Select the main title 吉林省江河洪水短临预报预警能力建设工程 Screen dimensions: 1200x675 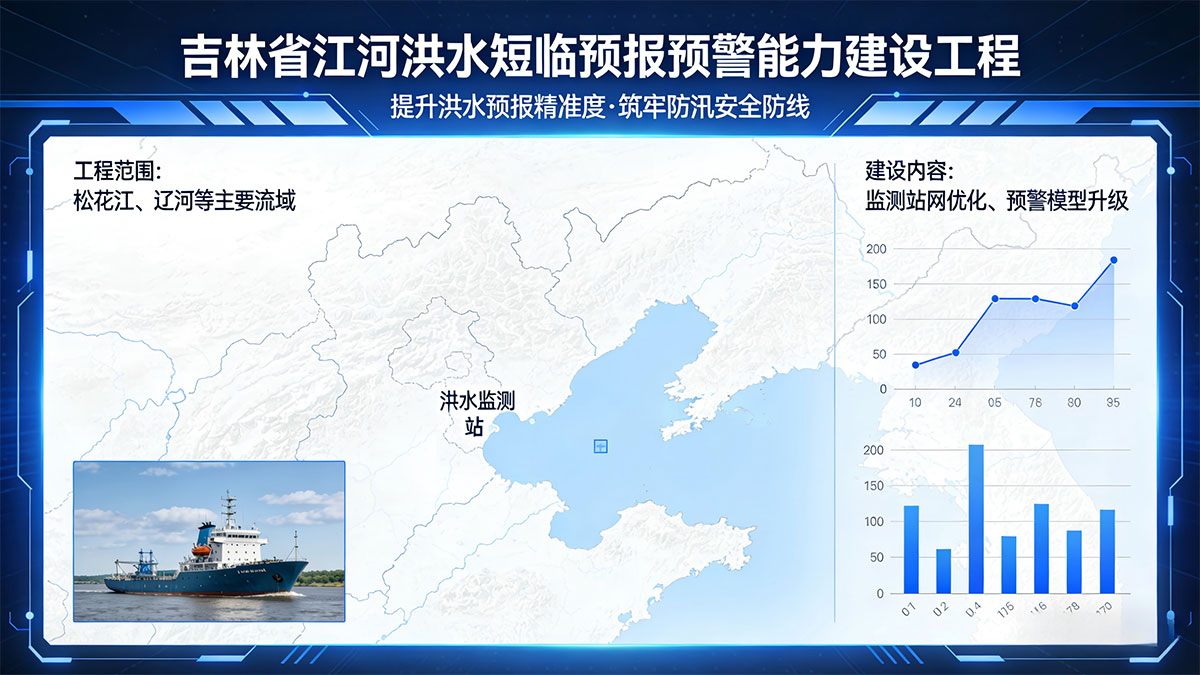click(600, 55)
